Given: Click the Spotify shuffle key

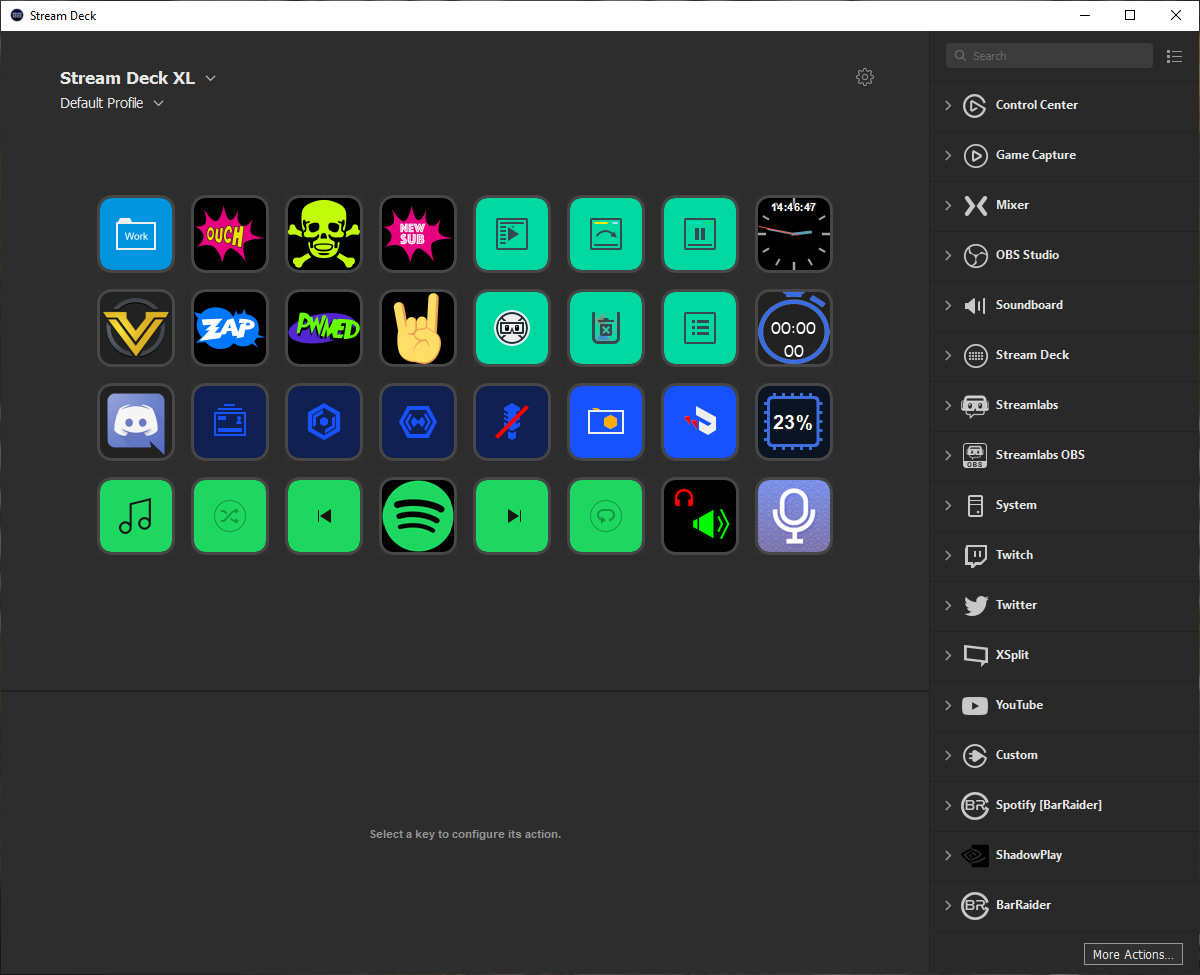Looking at the screenshot, I should pyautogui.click(x=230, y=516).
